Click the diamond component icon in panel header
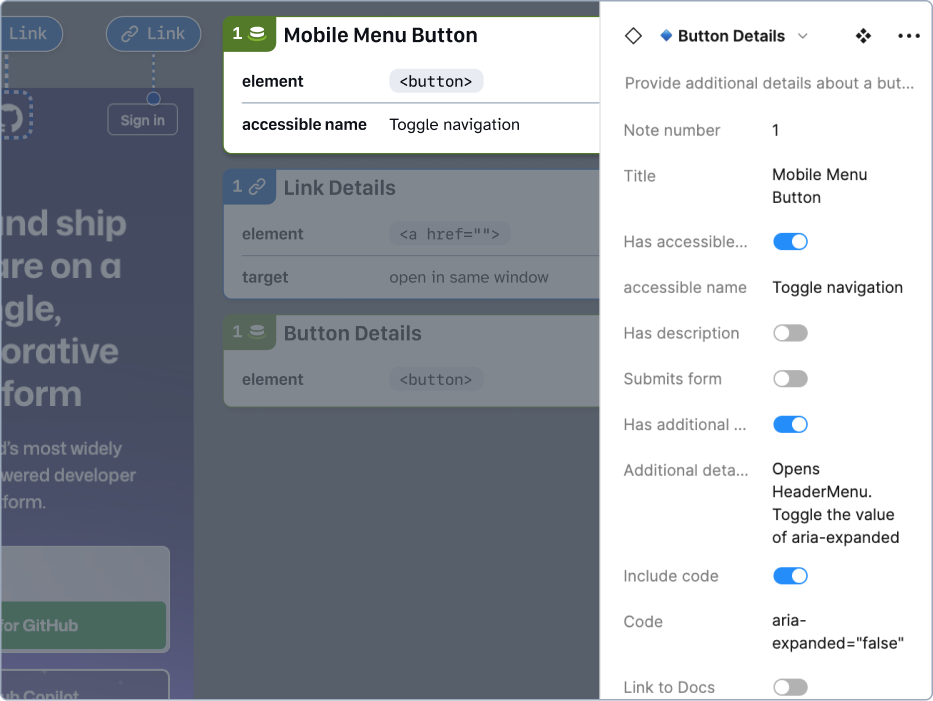Viewport: 933px width, 701px height. (633, 36)
